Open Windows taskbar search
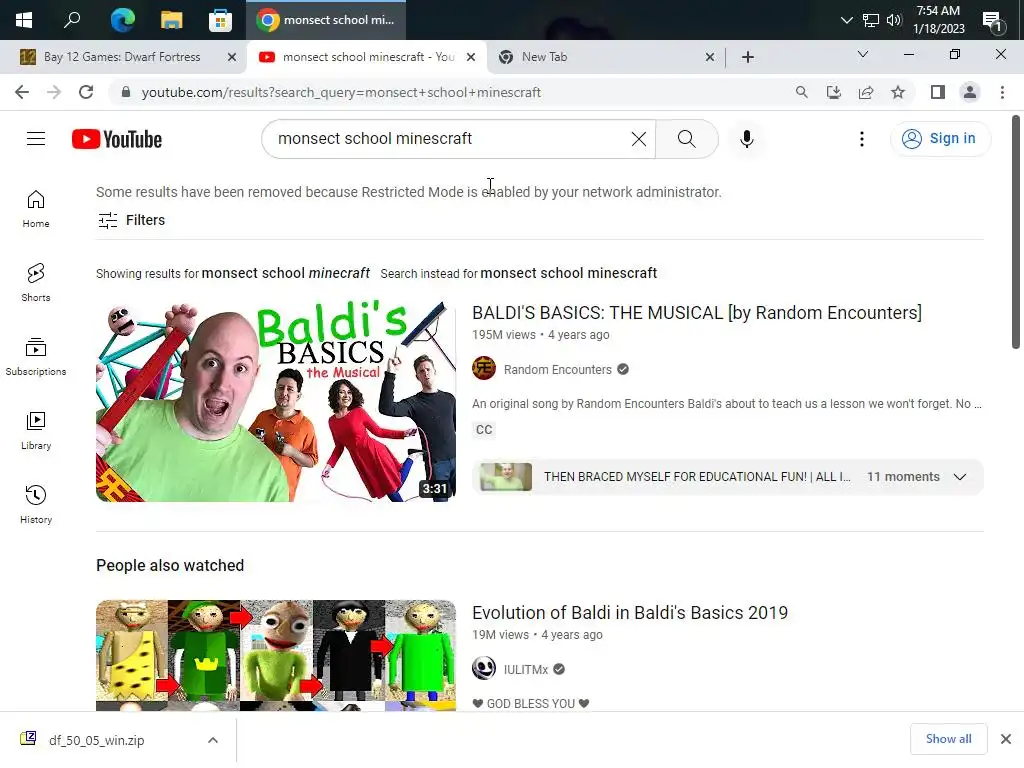Viewport: 1024px width, 768px height. [72, 20]
